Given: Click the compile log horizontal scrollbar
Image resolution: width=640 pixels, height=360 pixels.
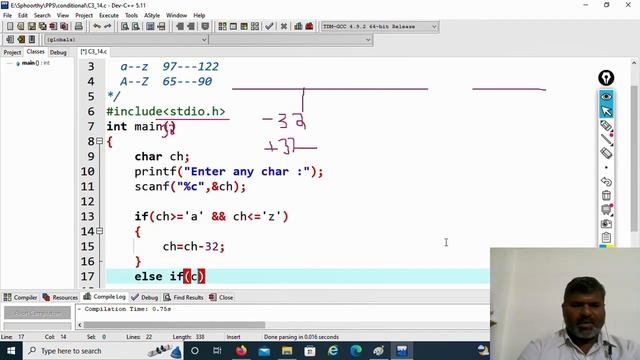Looking at the screenshot, I should (x=174, y=325).
